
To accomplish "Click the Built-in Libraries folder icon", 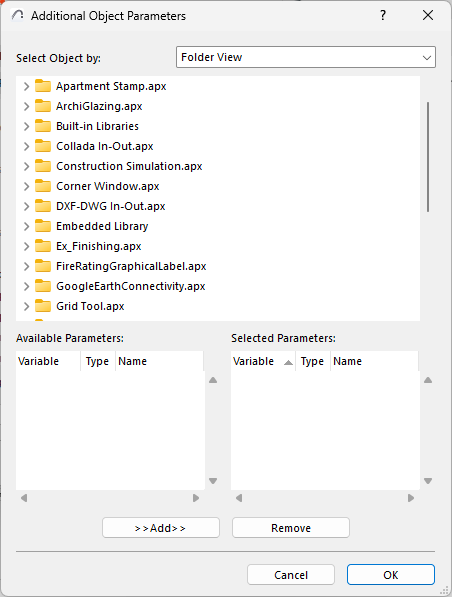I will [x=43, y=126].
